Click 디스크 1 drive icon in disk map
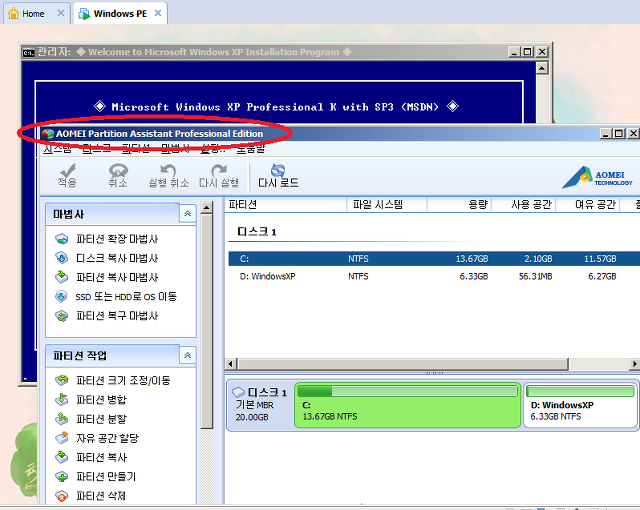 pos(238,392)
